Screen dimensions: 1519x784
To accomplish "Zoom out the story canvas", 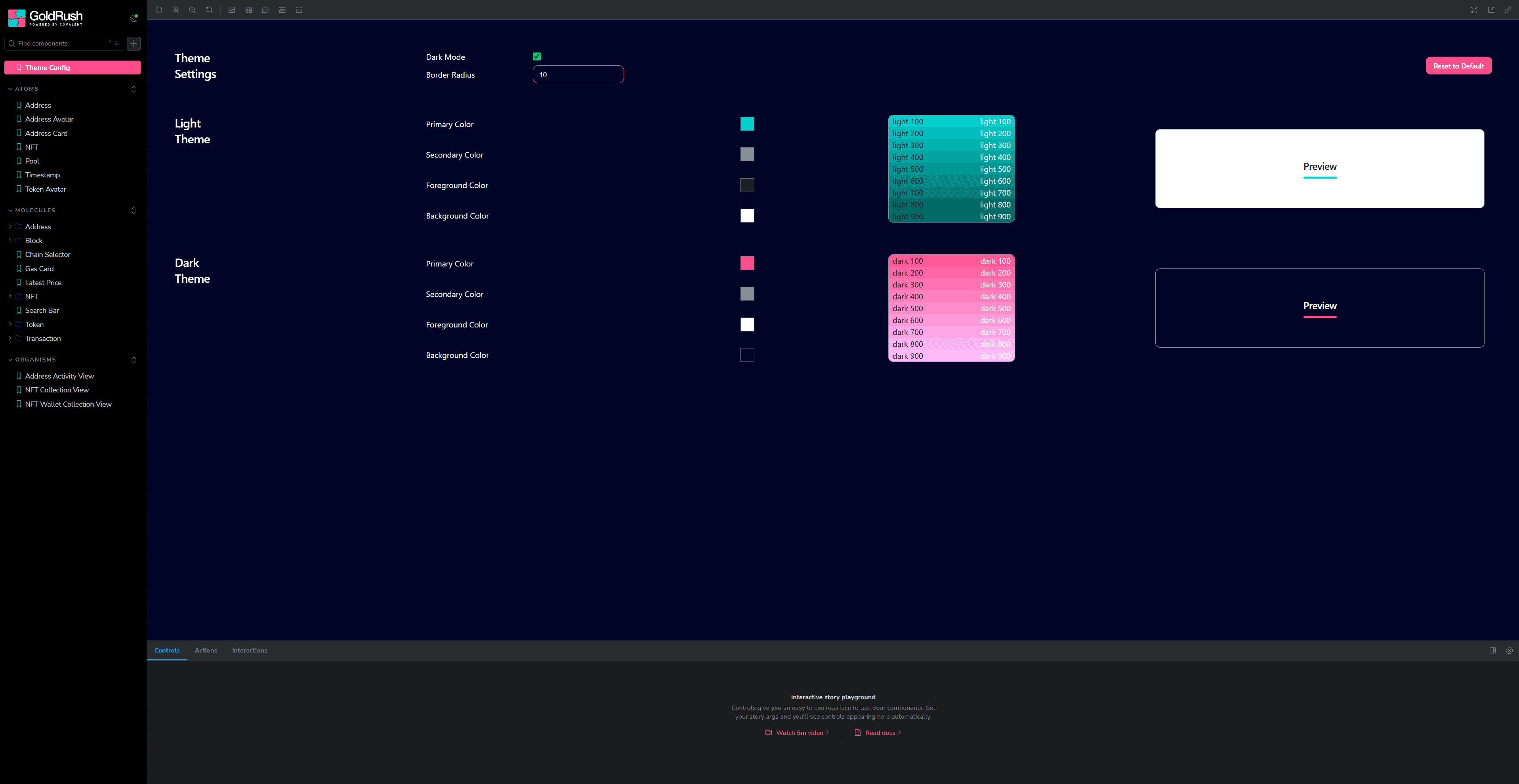I will click(x=192, y=10).
